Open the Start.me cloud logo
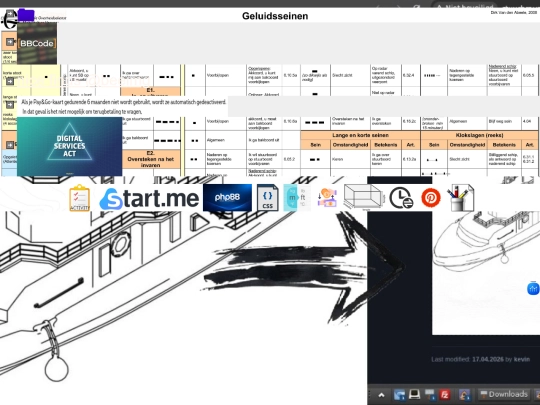This screenshot has width=540, height=405. (x=149, y=198)
